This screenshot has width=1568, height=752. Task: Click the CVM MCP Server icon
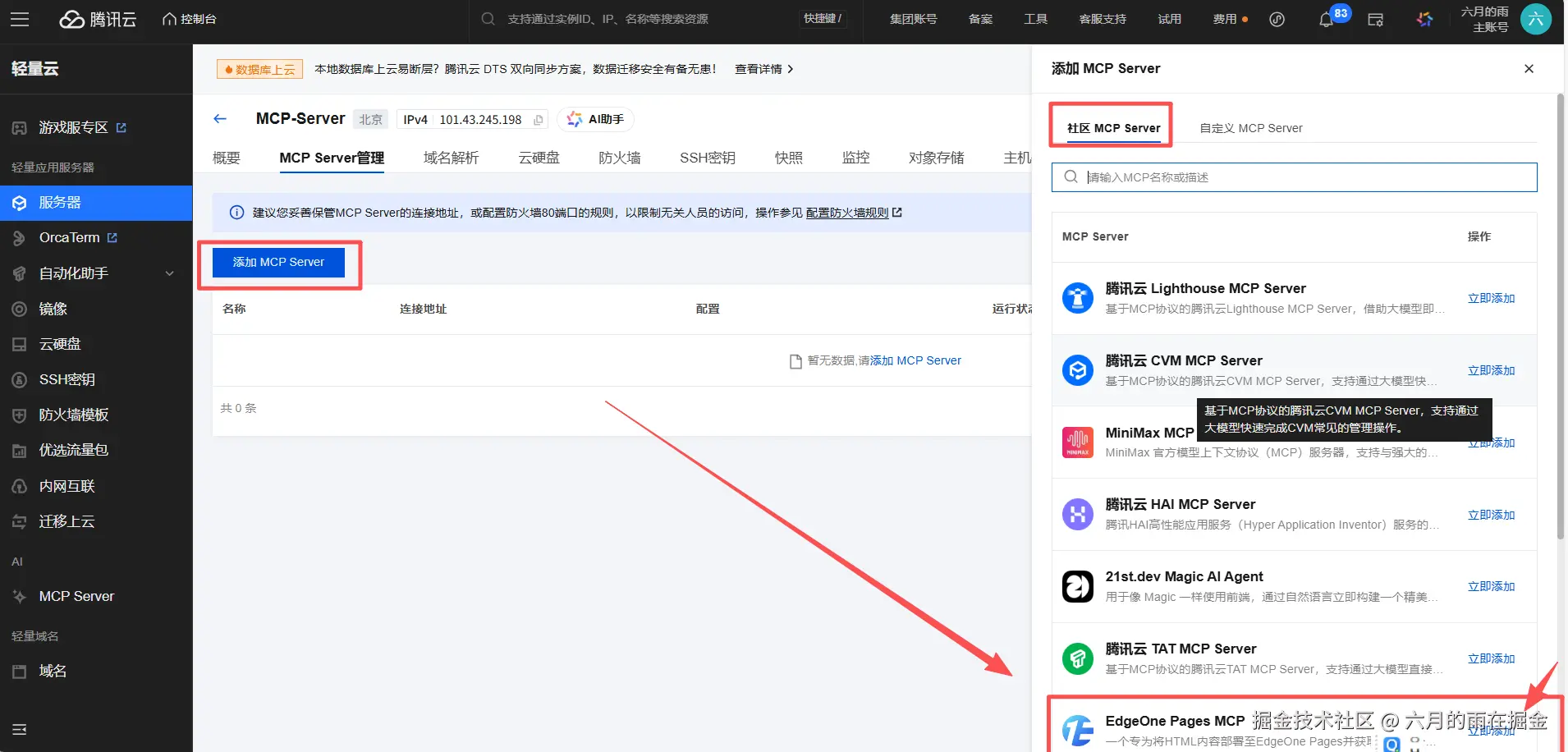pos(1077,370)
